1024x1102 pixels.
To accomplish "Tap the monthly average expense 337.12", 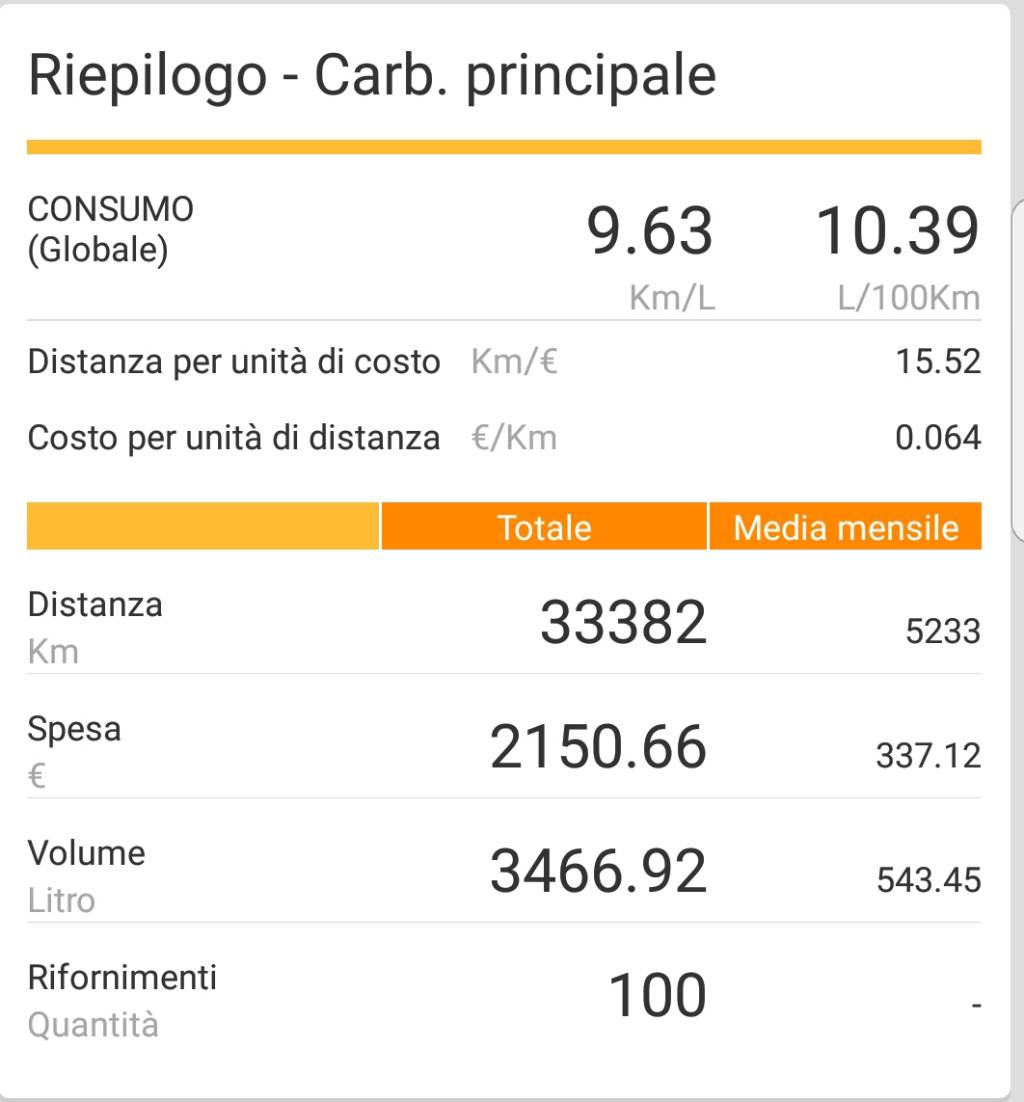I will (x=928, y=755).
